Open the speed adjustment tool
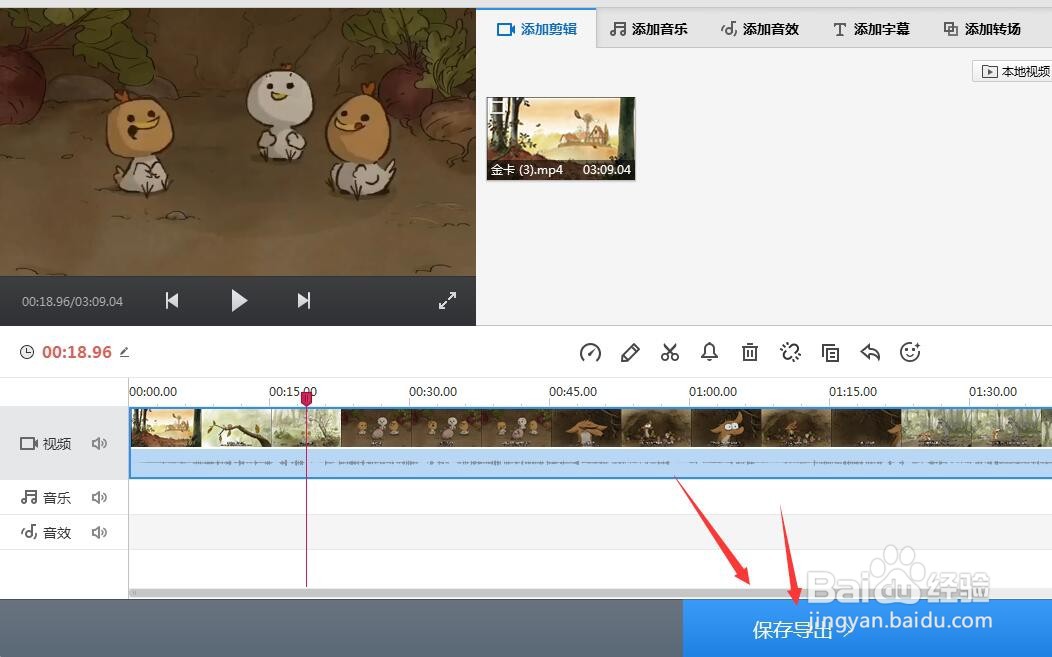This screenshot has height=657, width=1052. click(590, 352)
